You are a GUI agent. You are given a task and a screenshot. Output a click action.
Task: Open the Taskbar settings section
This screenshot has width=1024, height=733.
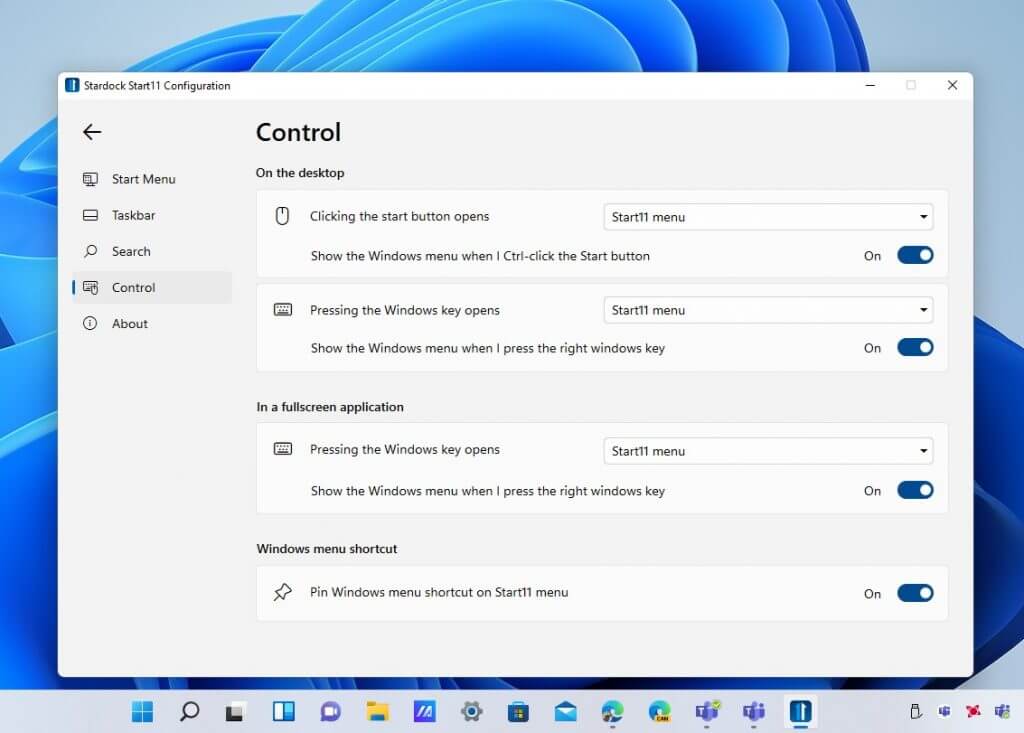(x=152, y=215)
